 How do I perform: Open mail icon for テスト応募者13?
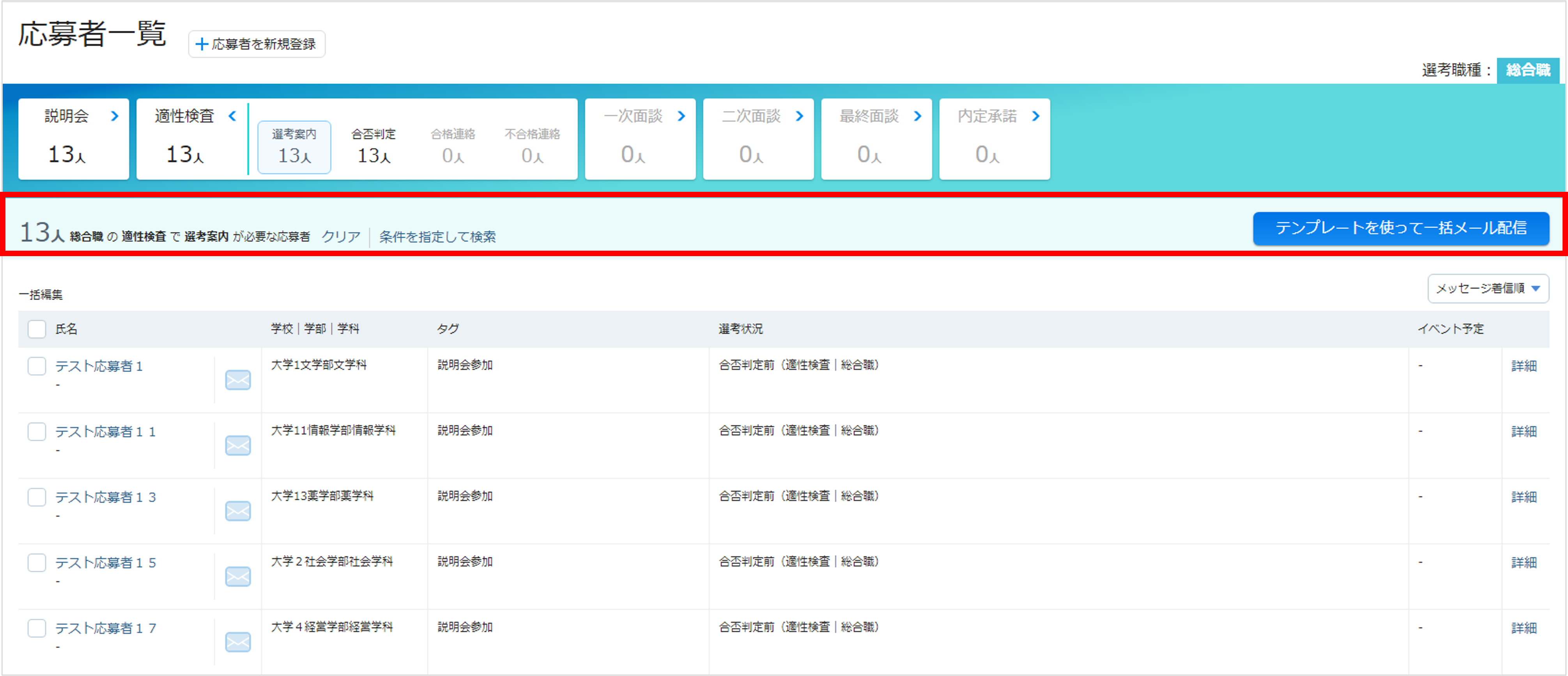tap(237, 511)
